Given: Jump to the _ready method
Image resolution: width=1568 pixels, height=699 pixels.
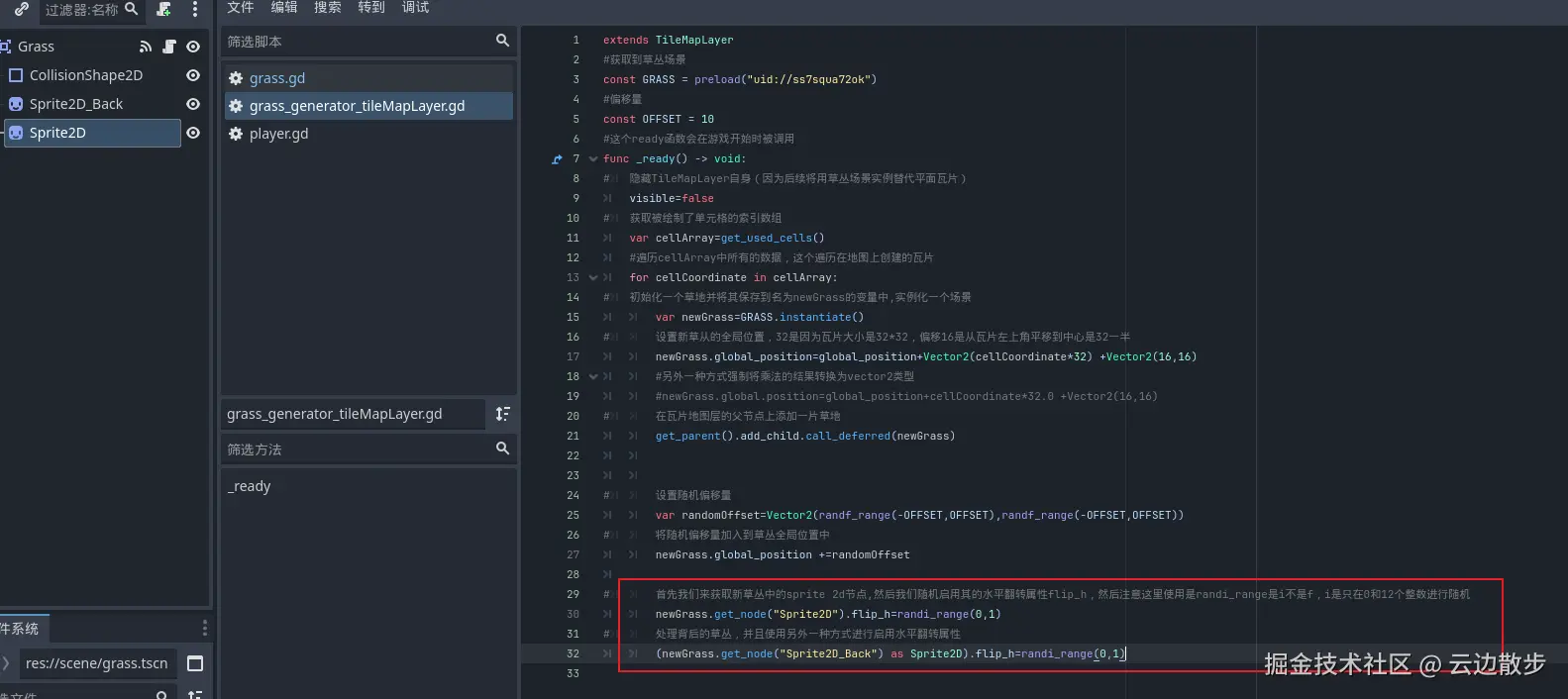Looking at the screenshot, I should tap(250, 486).
